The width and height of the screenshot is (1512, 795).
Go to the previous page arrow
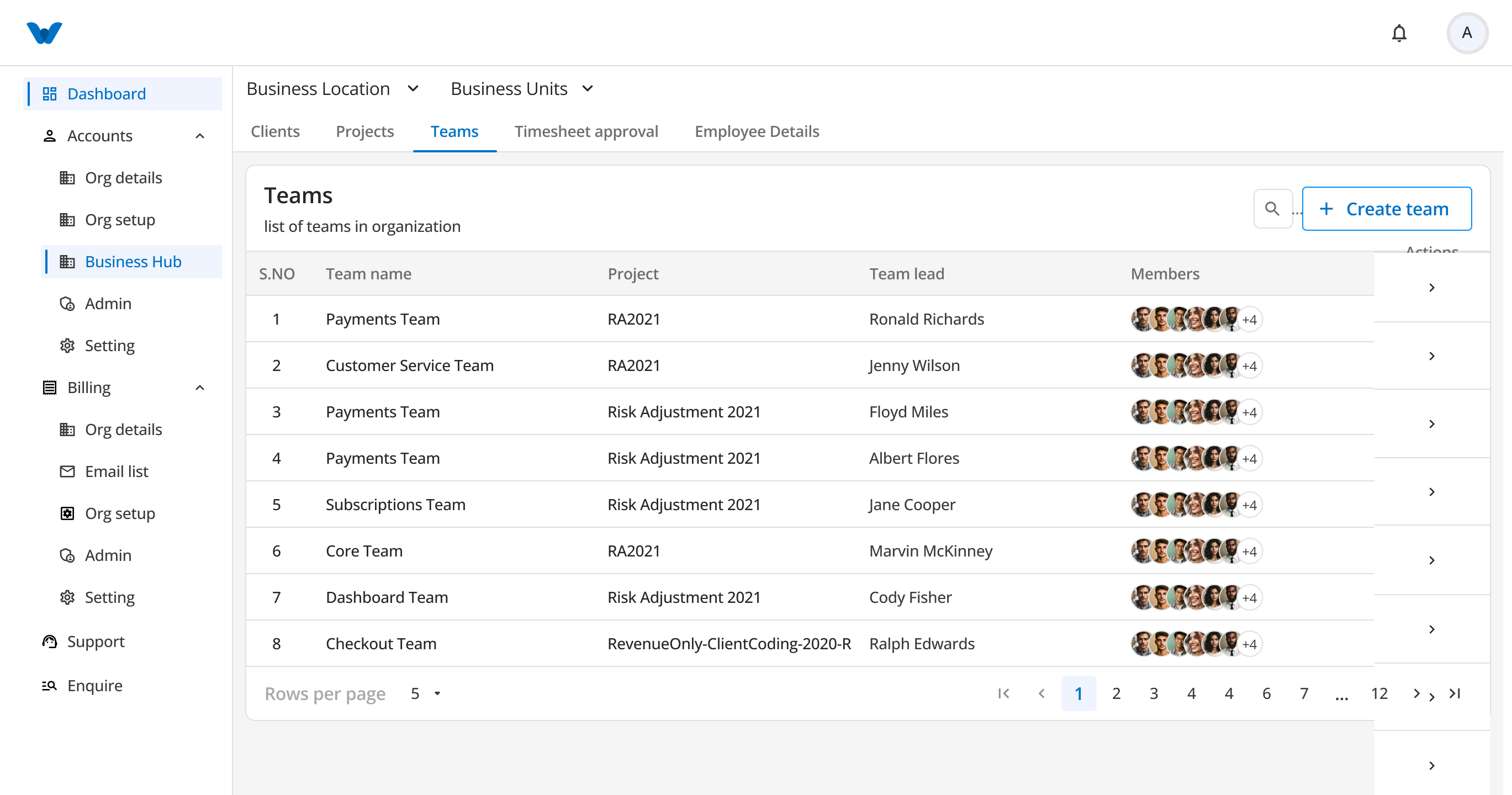[1042, 693]
